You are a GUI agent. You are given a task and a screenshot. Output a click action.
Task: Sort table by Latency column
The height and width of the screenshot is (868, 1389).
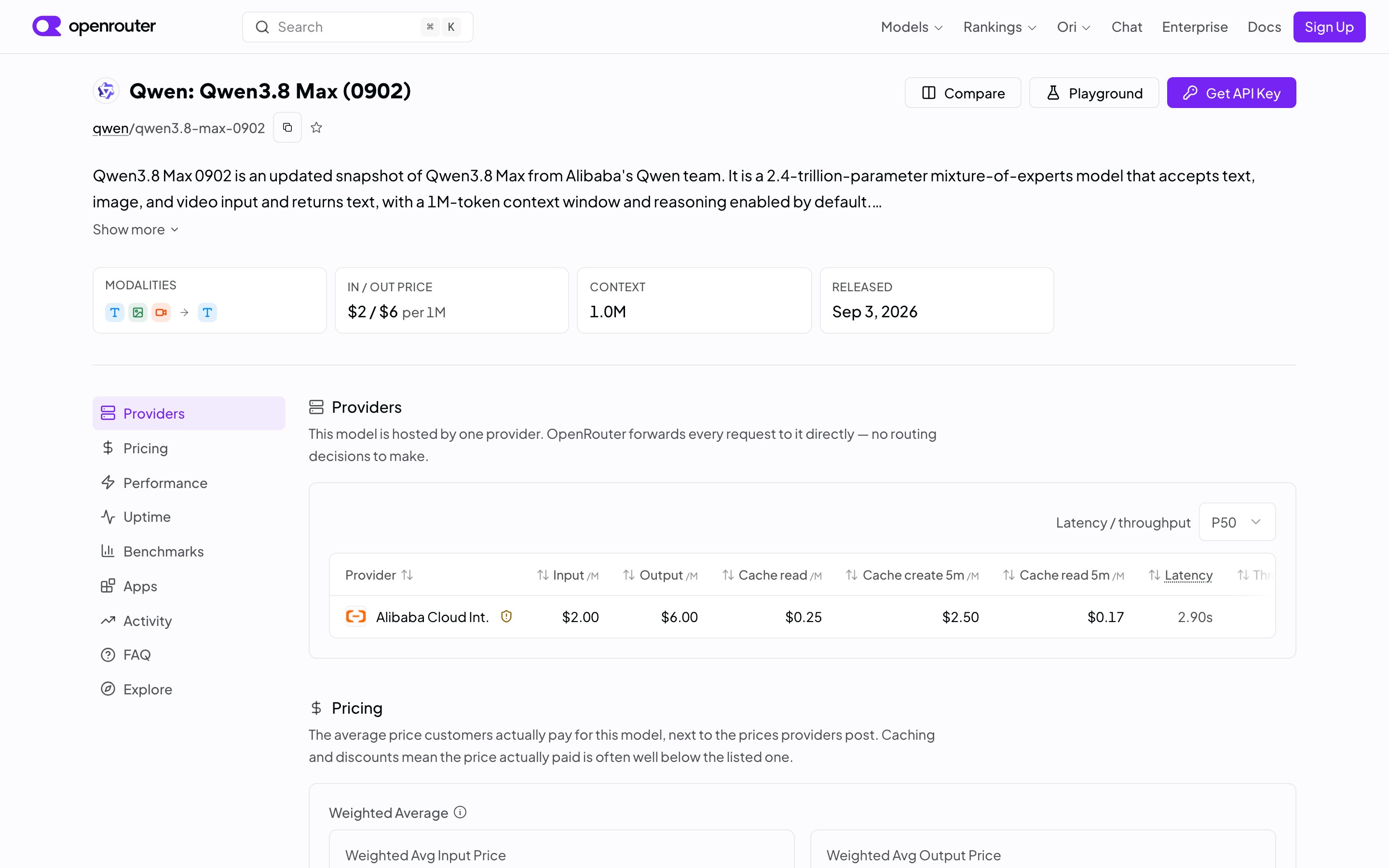[x=1181, y=575]
